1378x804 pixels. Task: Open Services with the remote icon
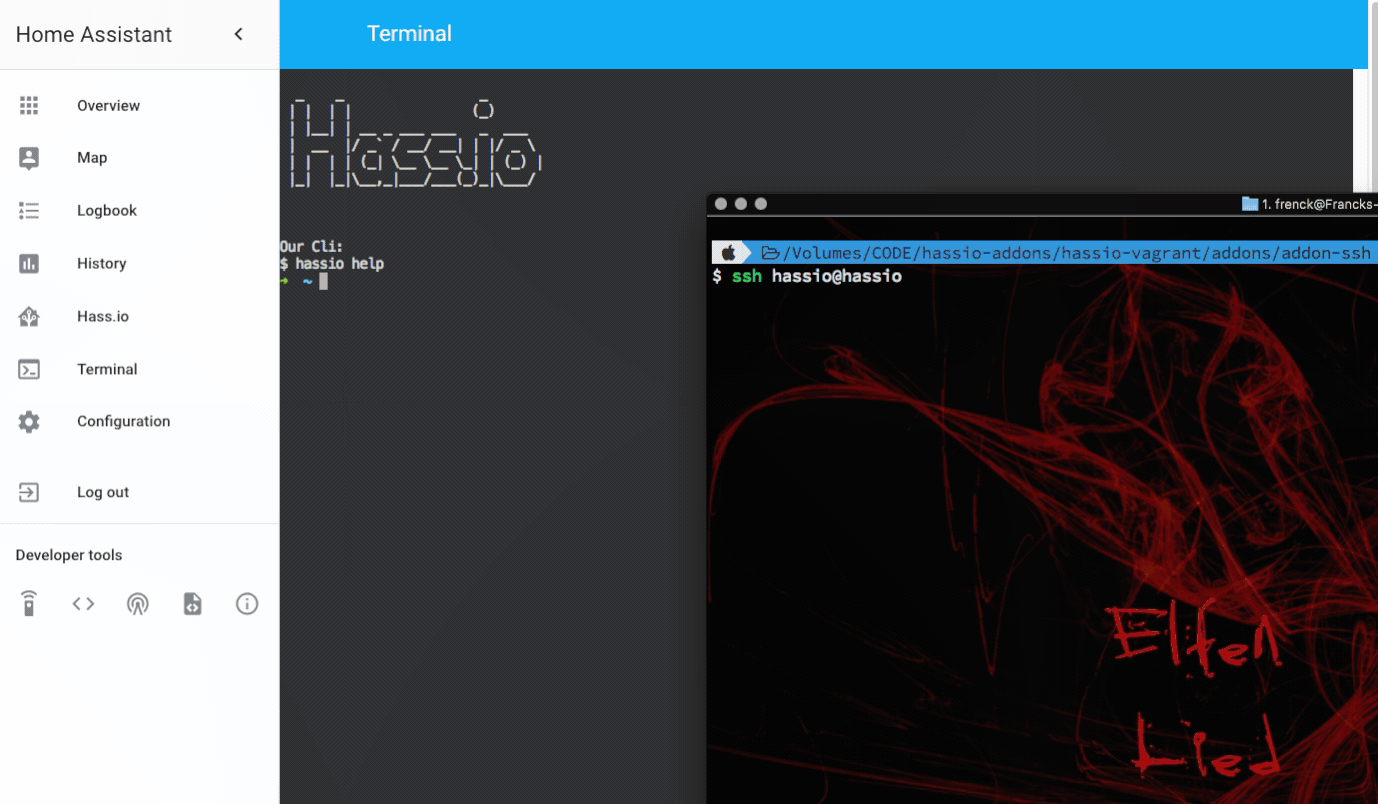(29, 603)
